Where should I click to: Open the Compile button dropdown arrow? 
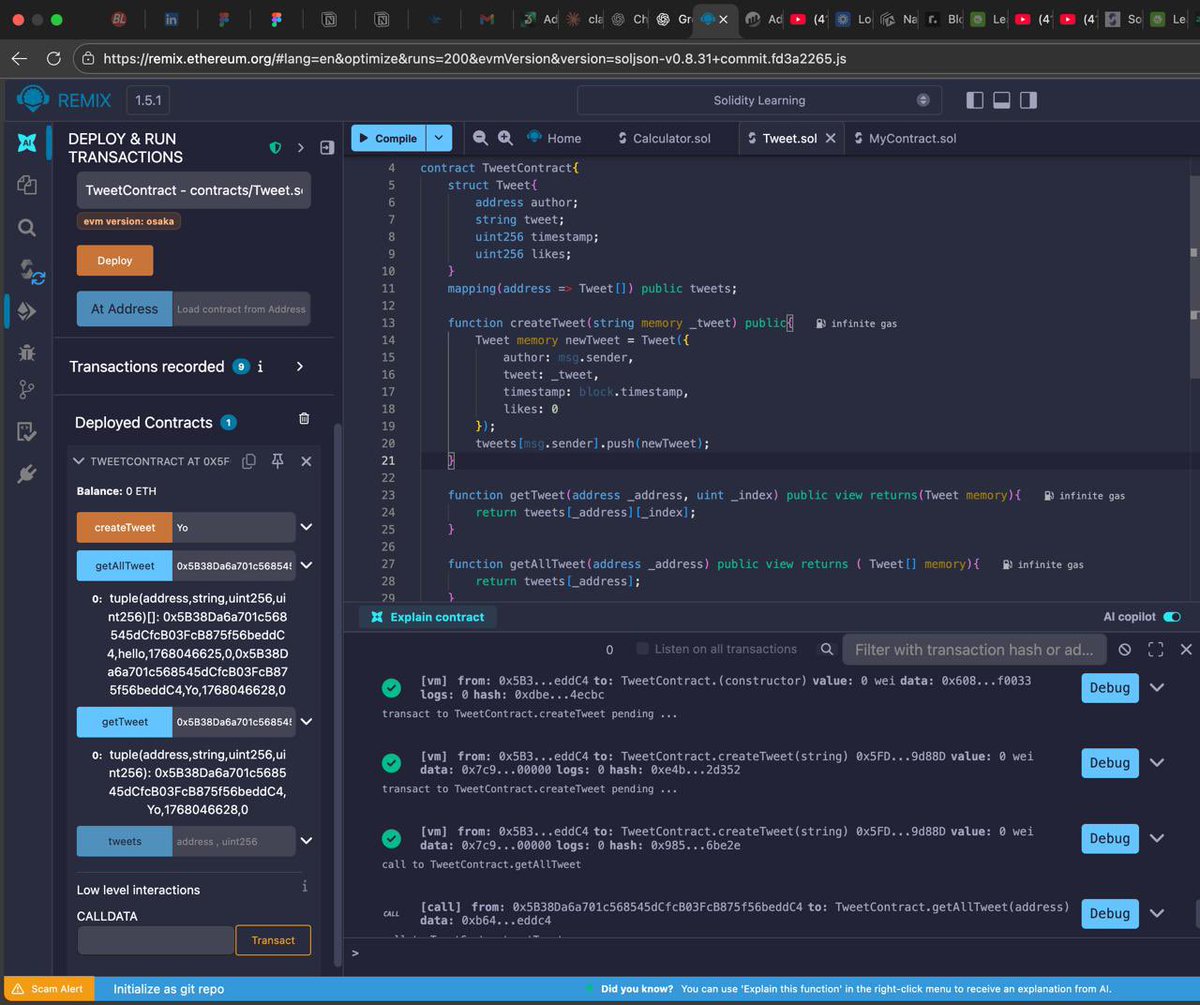point(439,138)
